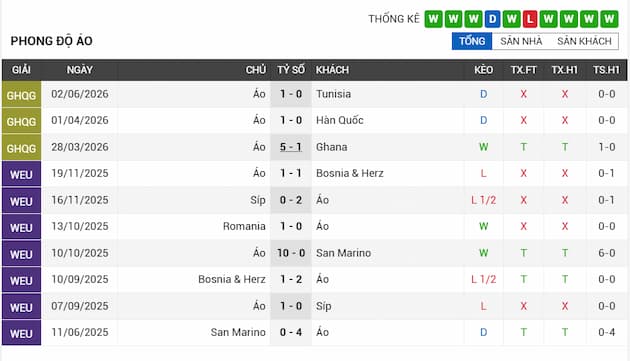
Task: Click the TX.FT column header
Action: [524, 70]
